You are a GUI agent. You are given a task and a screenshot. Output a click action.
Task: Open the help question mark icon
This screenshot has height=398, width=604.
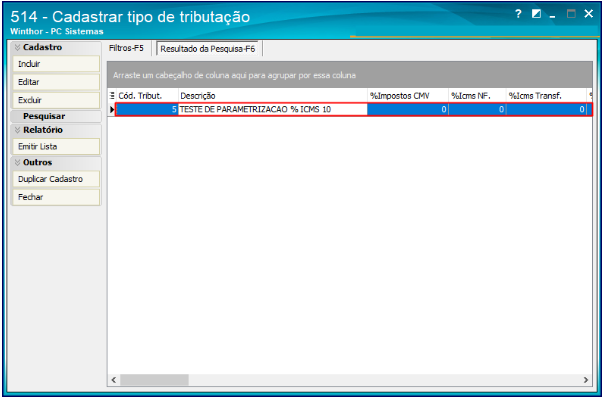coord(518,15)
